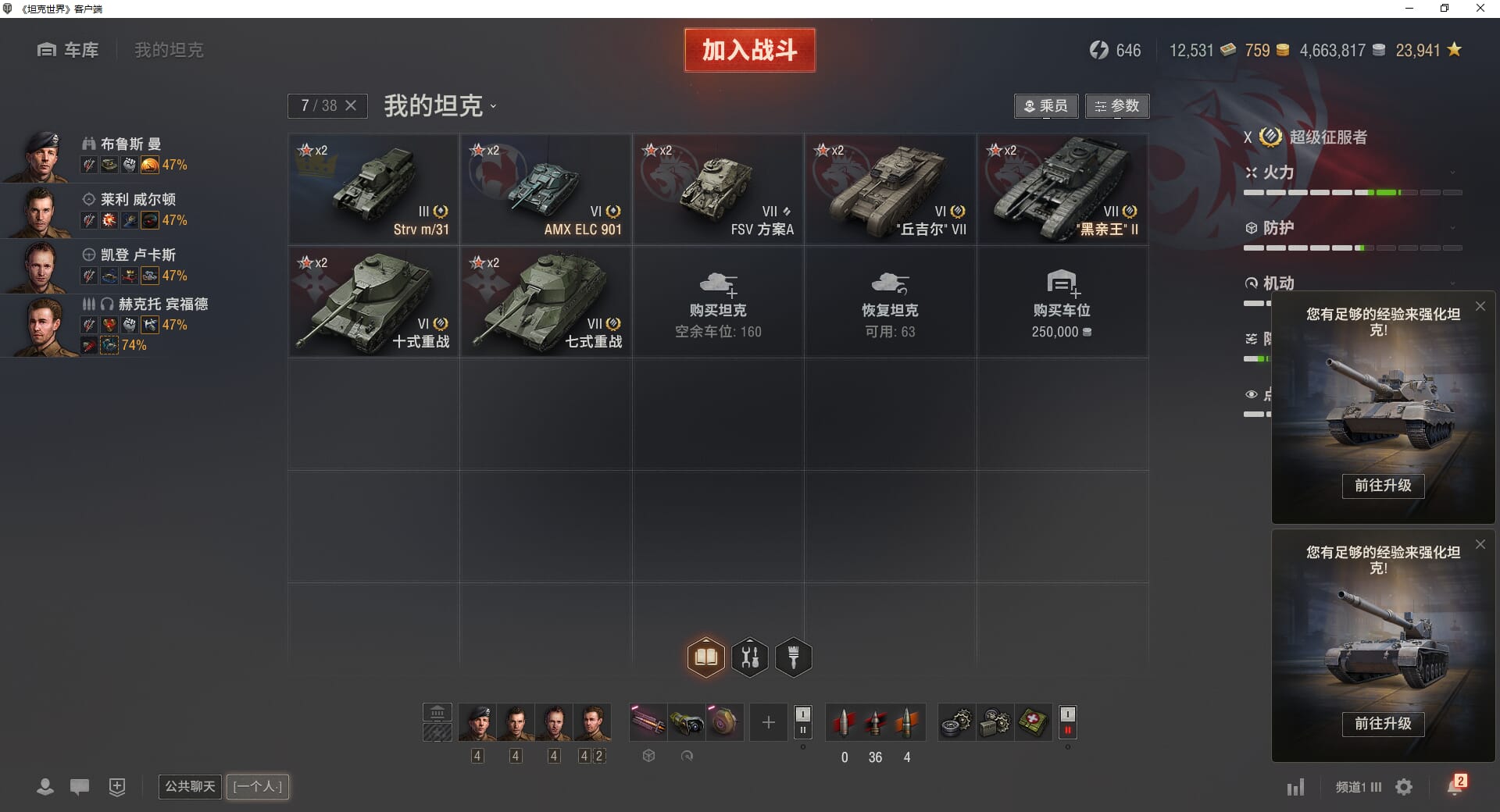
Task: Click the chat bubble icon
Action: click(80, 787)
